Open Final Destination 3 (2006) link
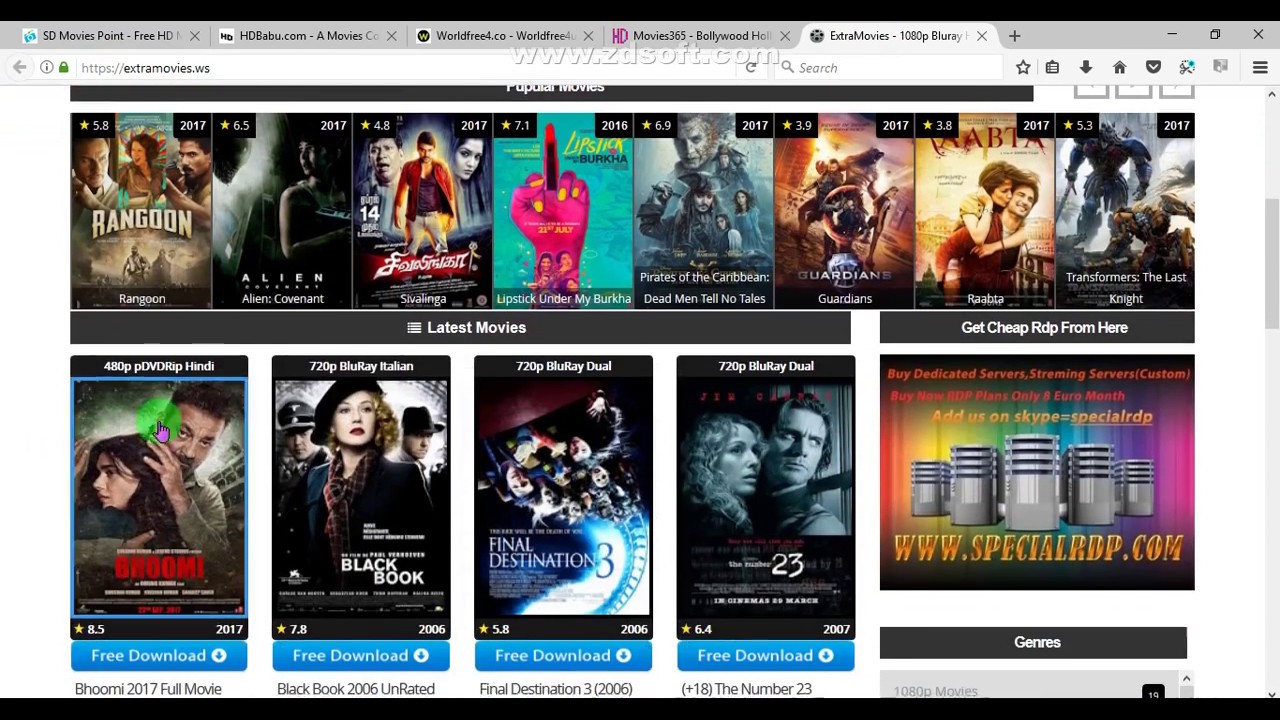The width and height of the screenshot is (1280, 720). tap(556, 689)
